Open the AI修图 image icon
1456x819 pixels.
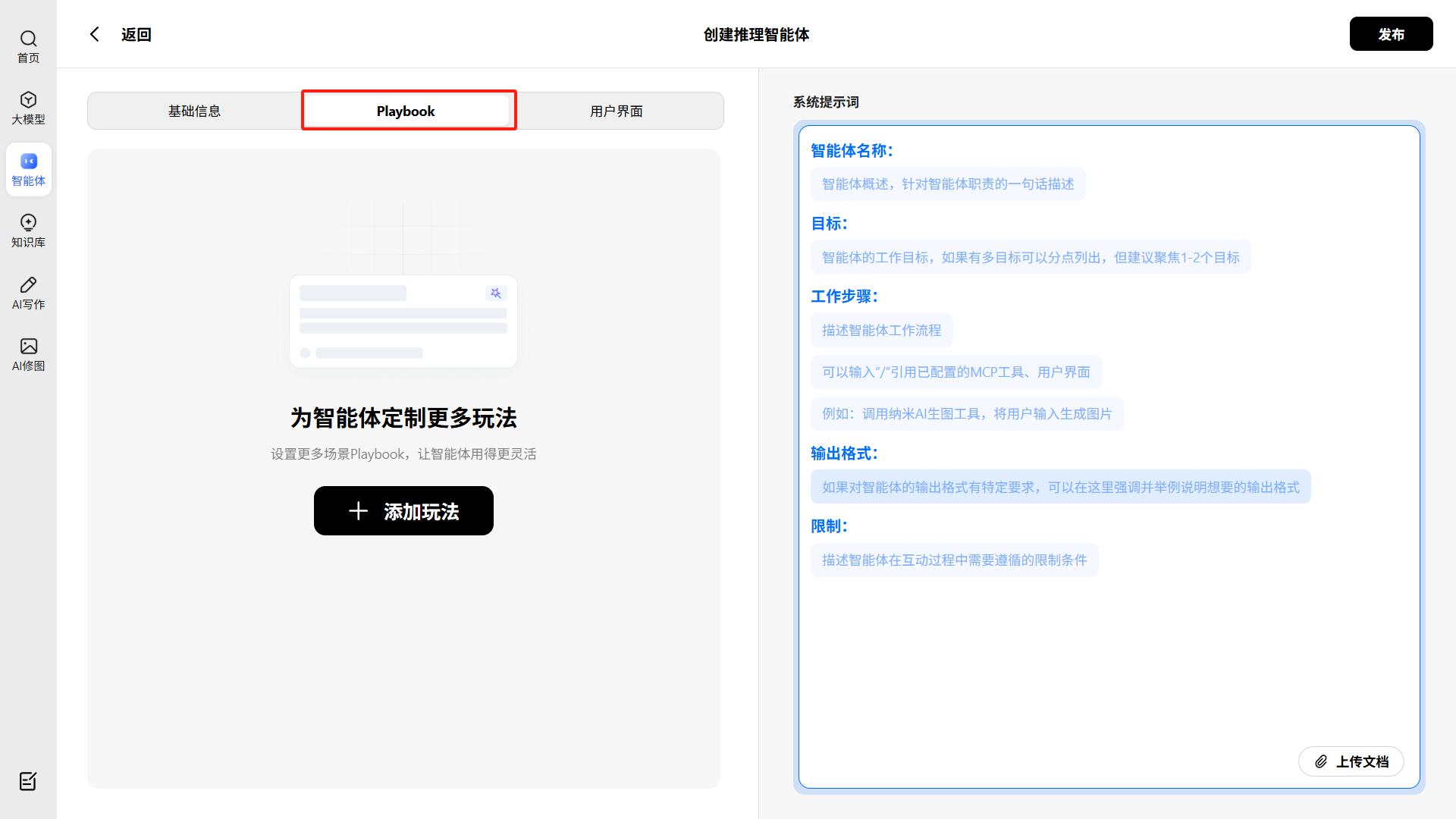point(28,347)
